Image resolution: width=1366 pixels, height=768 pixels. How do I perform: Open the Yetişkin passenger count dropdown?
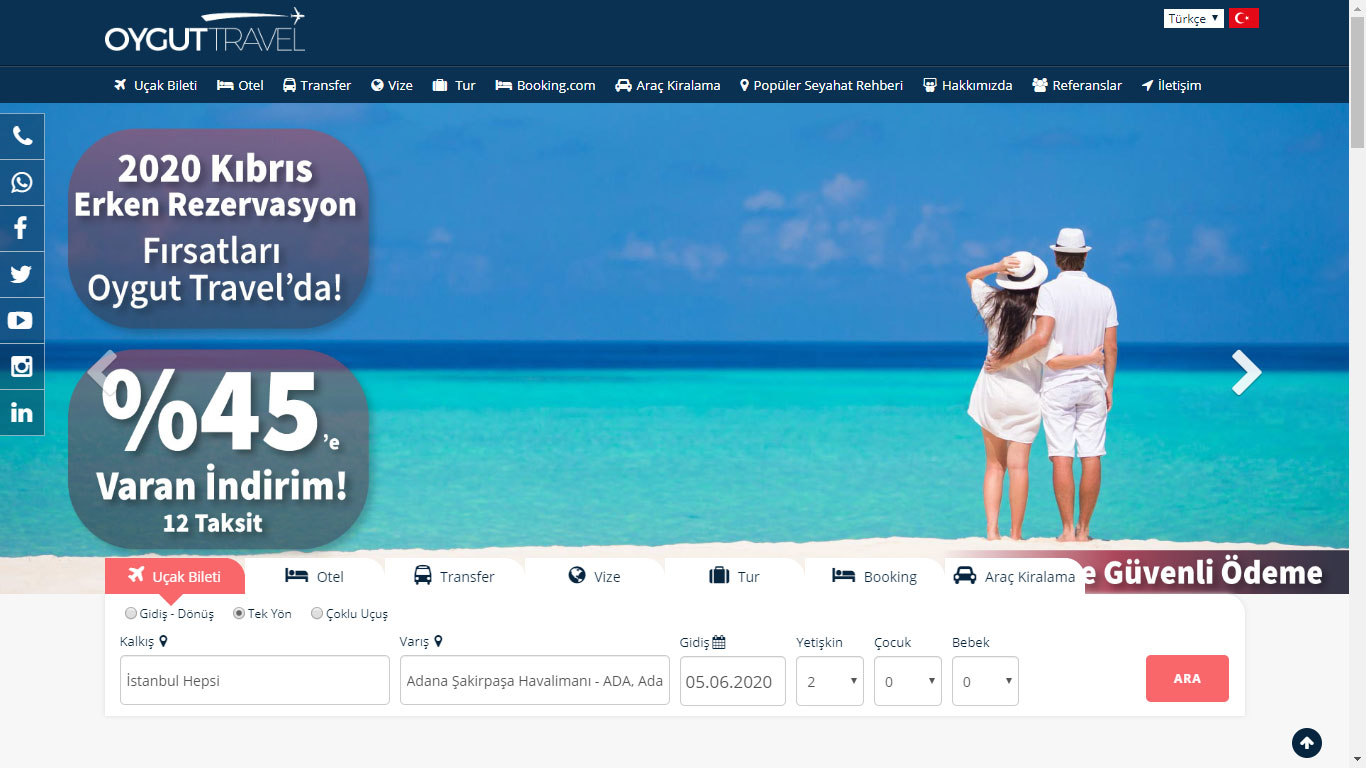[830, 681]
